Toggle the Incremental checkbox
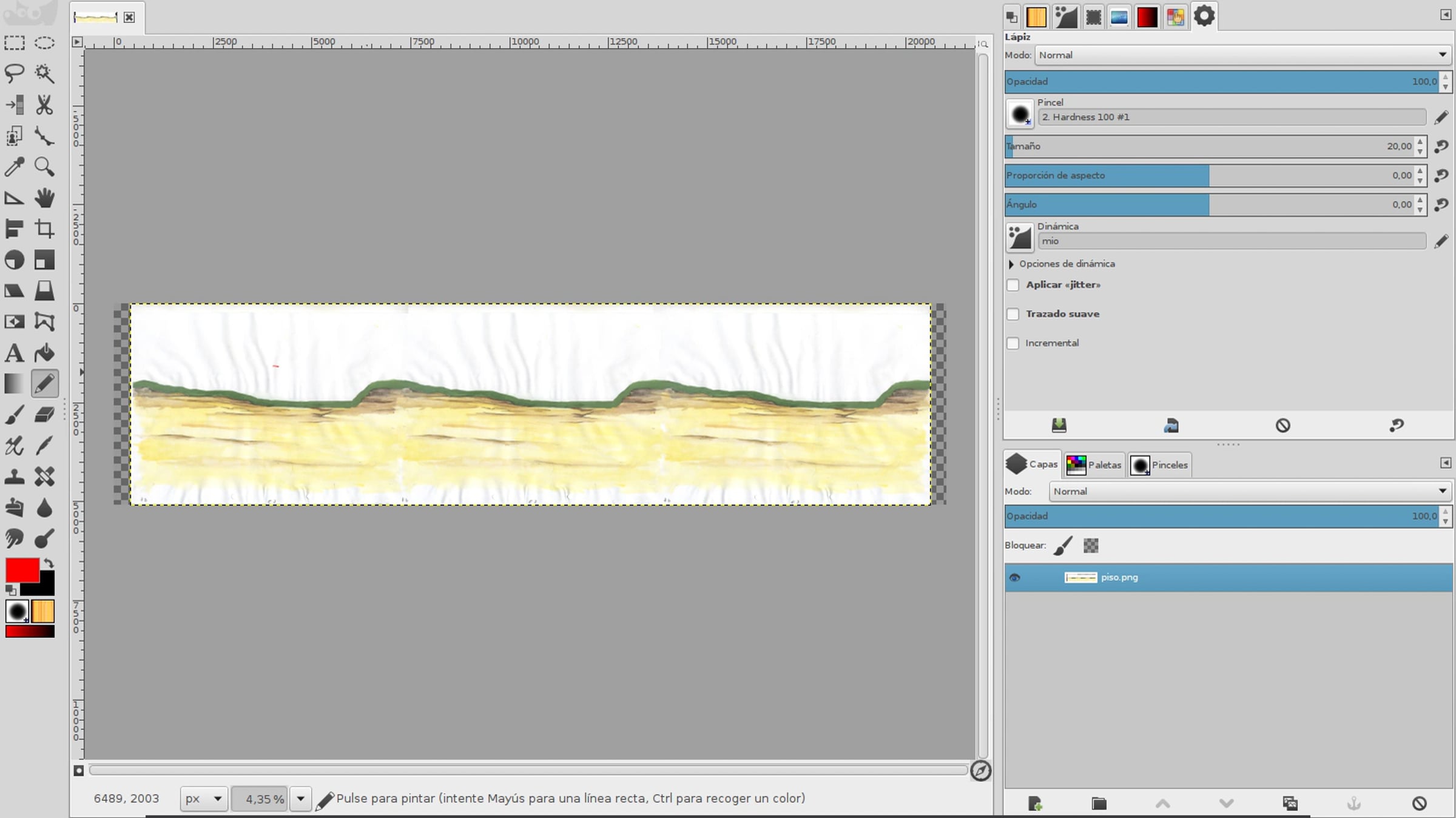The height and width of the screenshot is (818, 1456). tap(1013, 343)
